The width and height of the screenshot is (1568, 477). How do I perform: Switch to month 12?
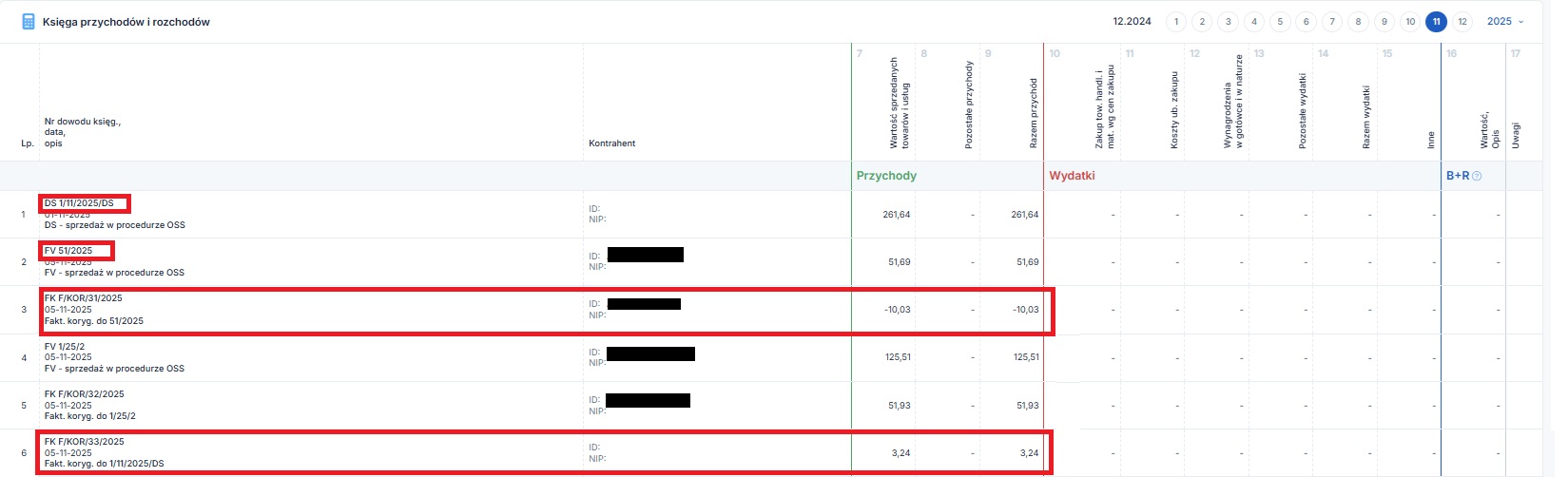point(1462,22)
